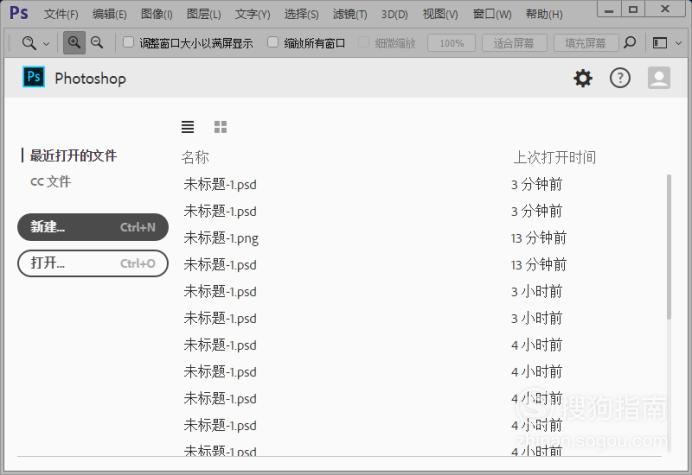Click the Ps logo in the title bar
692x475 pixels.
tap(19, 12)
